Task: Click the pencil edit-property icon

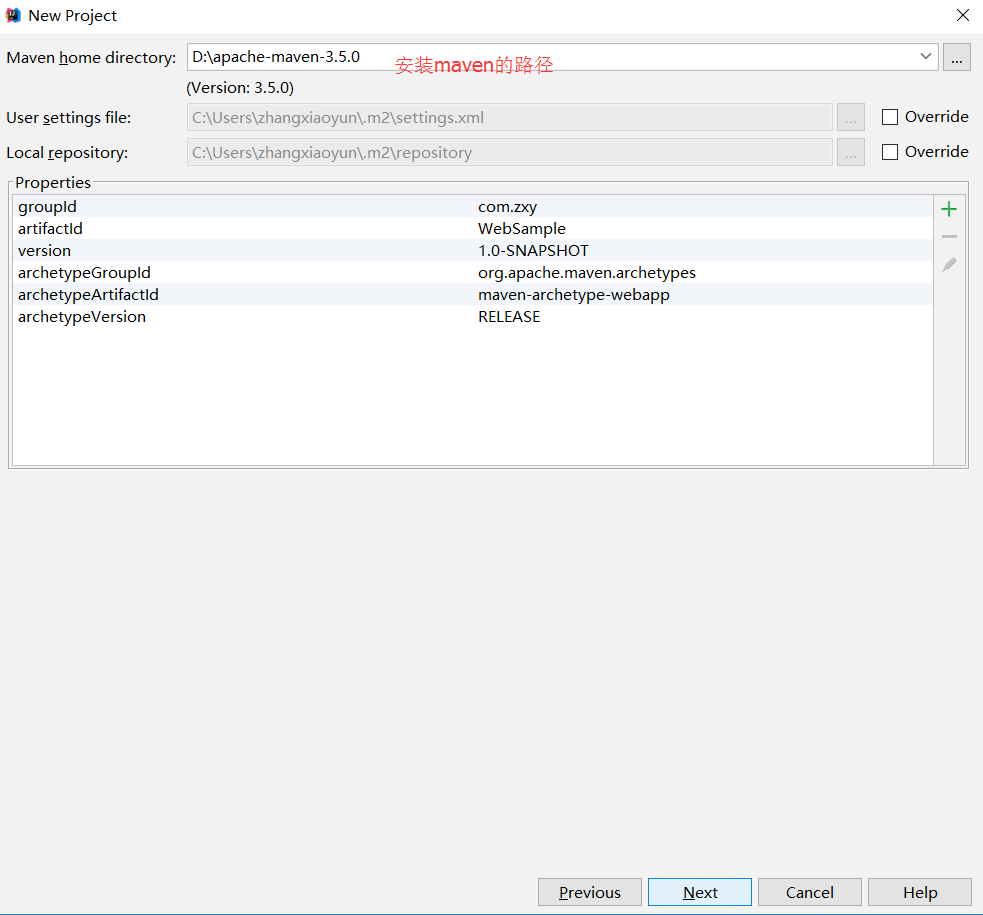Action: pos(949,264)
